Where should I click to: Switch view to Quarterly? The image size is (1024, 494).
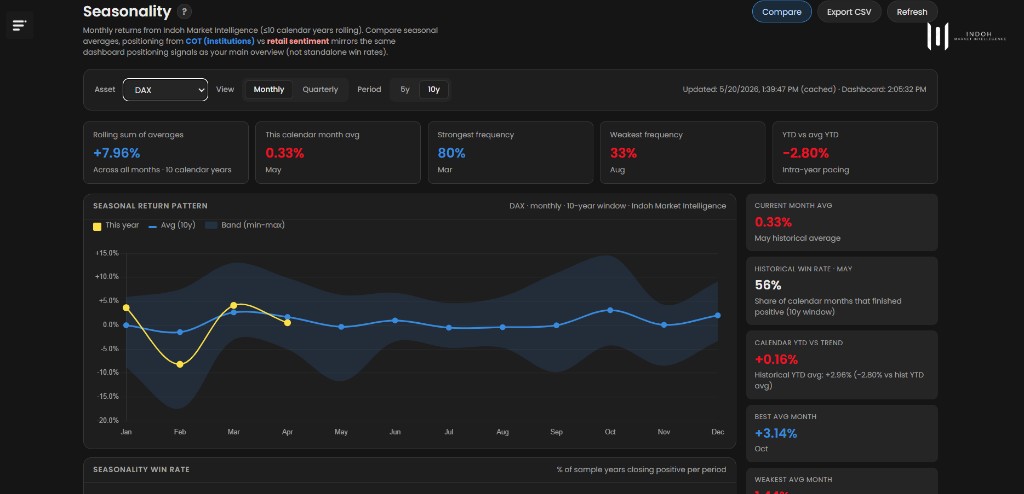320,90
